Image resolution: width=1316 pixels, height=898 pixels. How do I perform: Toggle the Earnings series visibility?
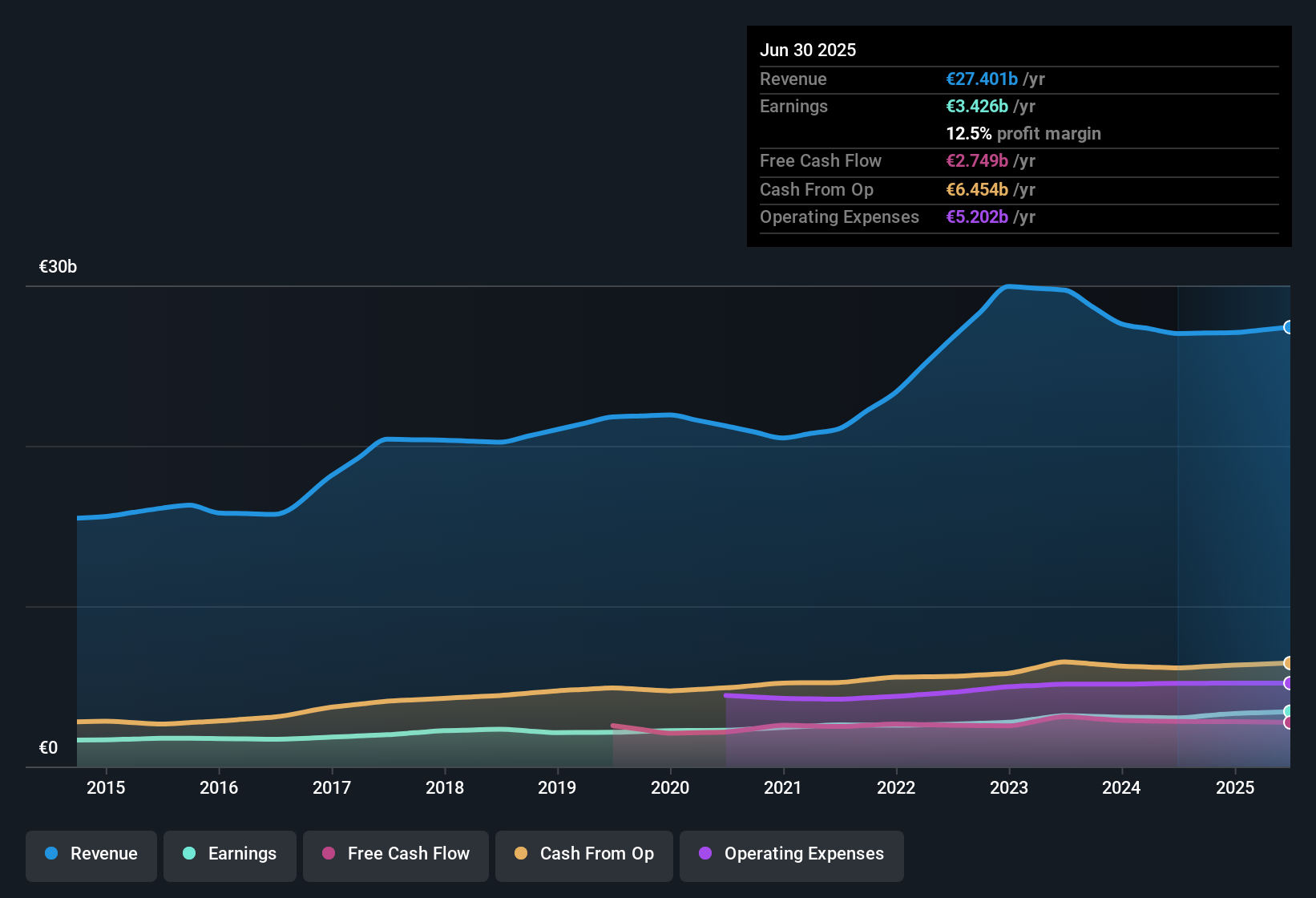click(229, 854)
